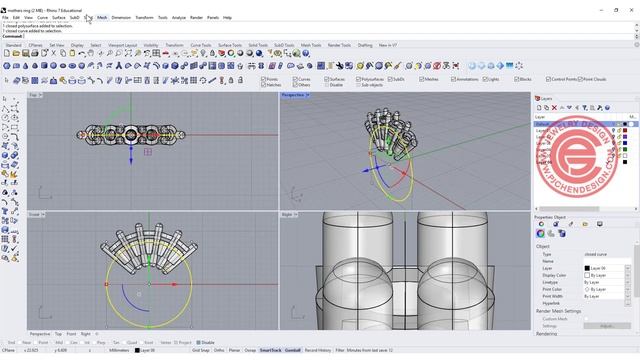The width and height of the screenshot is (640, 360).
Task: Click the Adjust button under Render Mesh Settings
Action: pos(607,326)
